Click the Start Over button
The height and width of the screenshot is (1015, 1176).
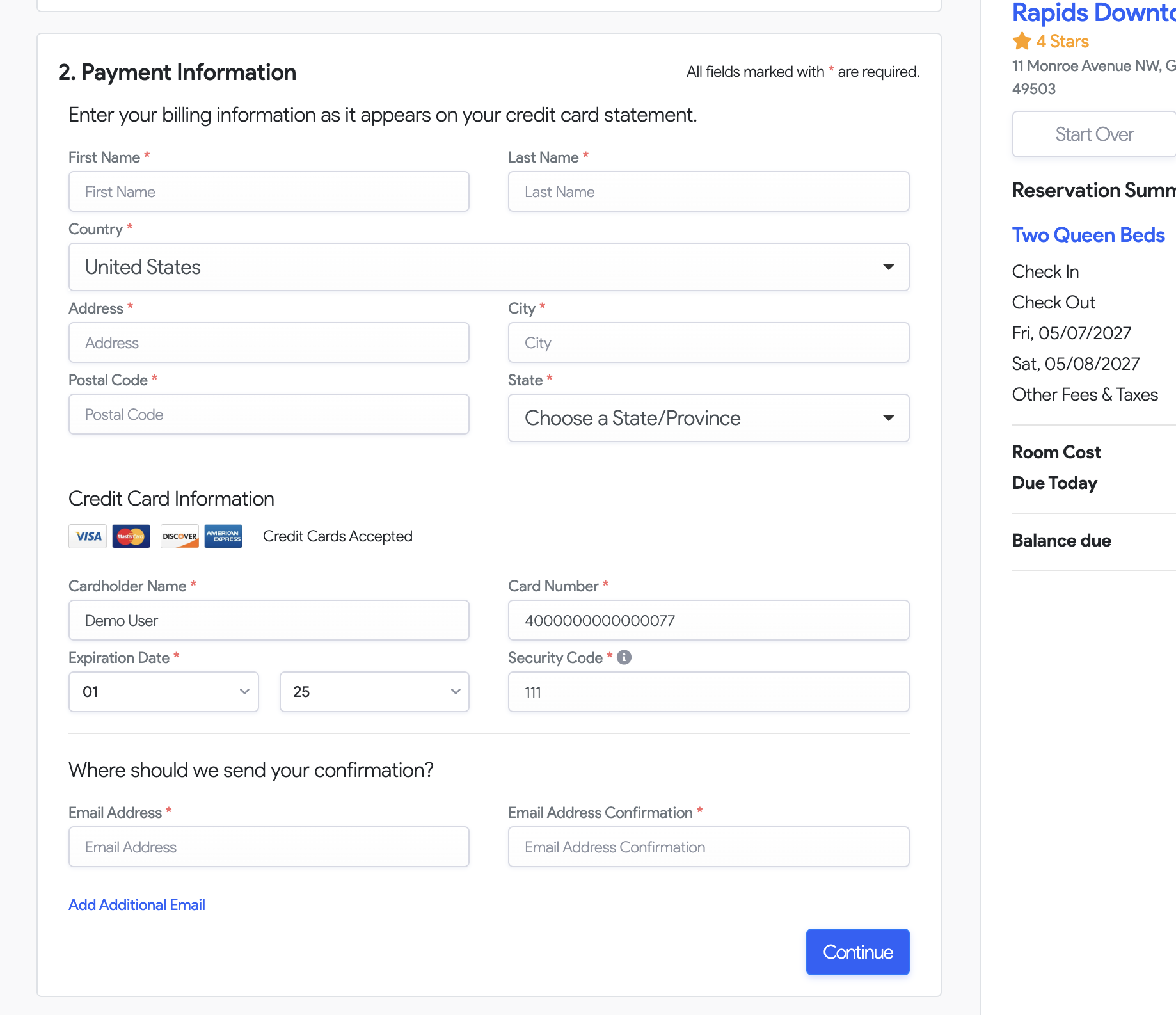[1094, 134]
